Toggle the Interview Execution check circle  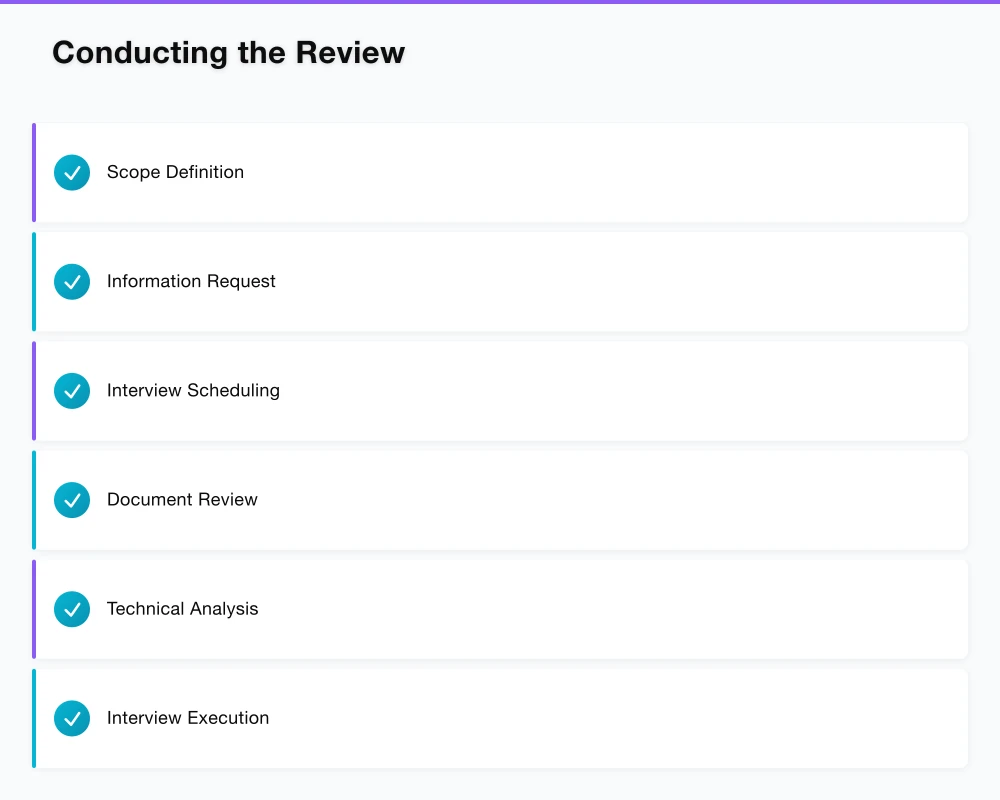coord(72,718)
